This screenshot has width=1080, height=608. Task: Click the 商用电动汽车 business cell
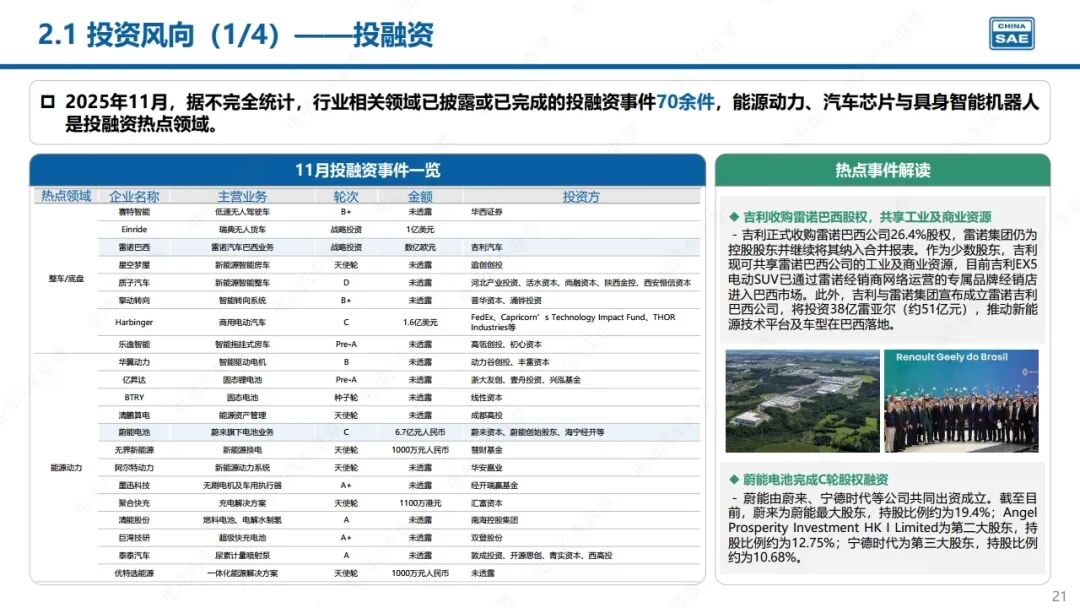click(242, 322)
